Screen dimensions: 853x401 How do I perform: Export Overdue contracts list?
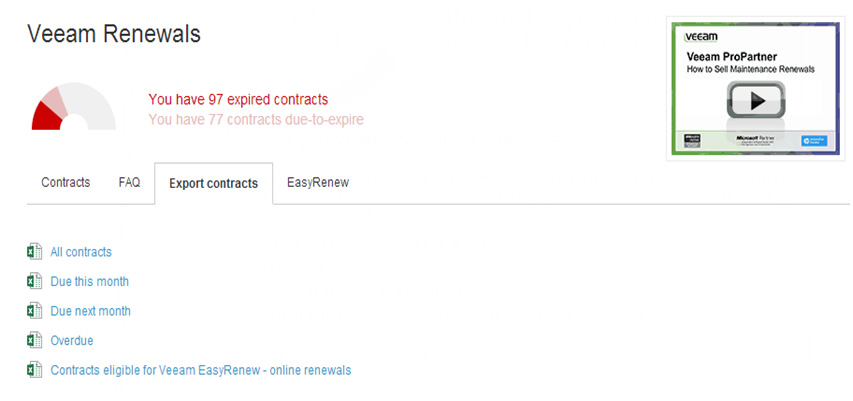pyautogui.click(x=72, y=340)
